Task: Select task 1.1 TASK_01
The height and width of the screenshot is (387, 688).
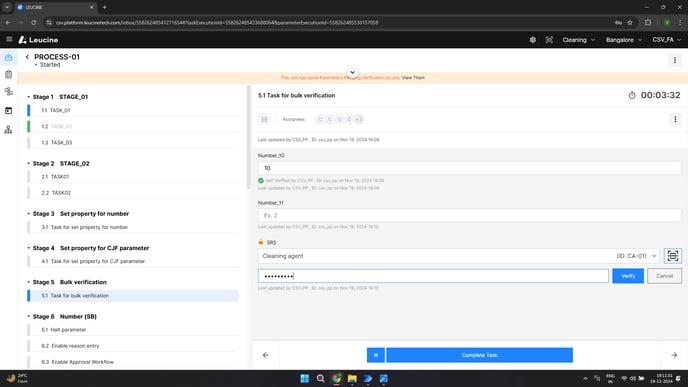Action: [133, 110]
